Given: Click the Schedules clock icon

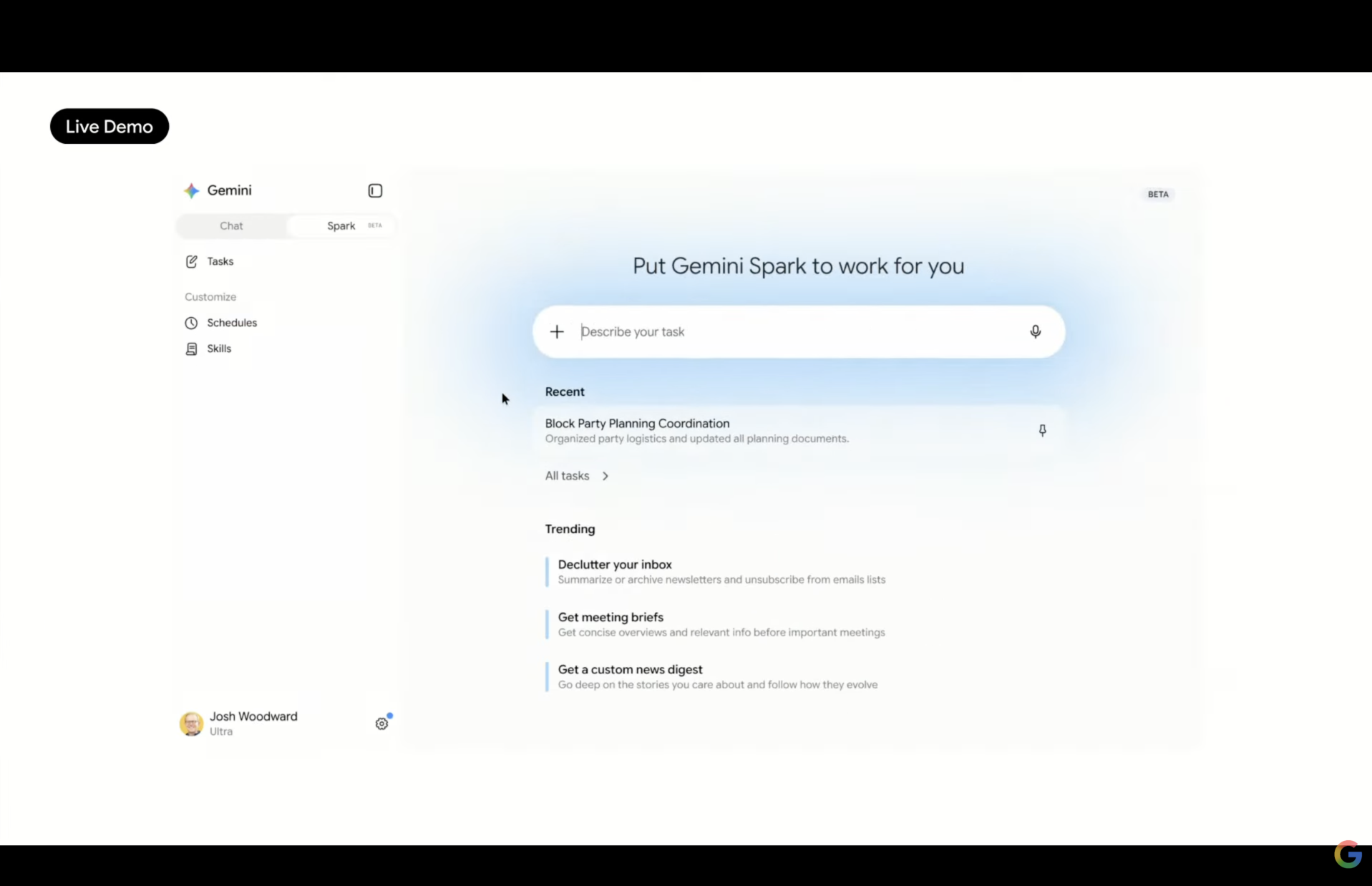Looking at the screenshot, I should (x=191, y=323).
